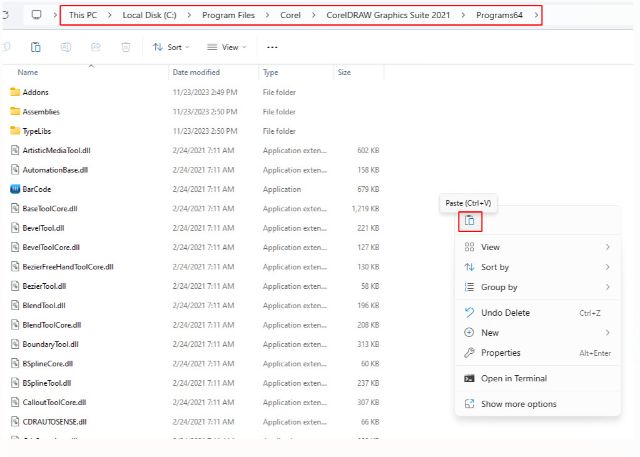Select file BSplineCore.dll
The image size is (640, 457).
click(48, 364)
